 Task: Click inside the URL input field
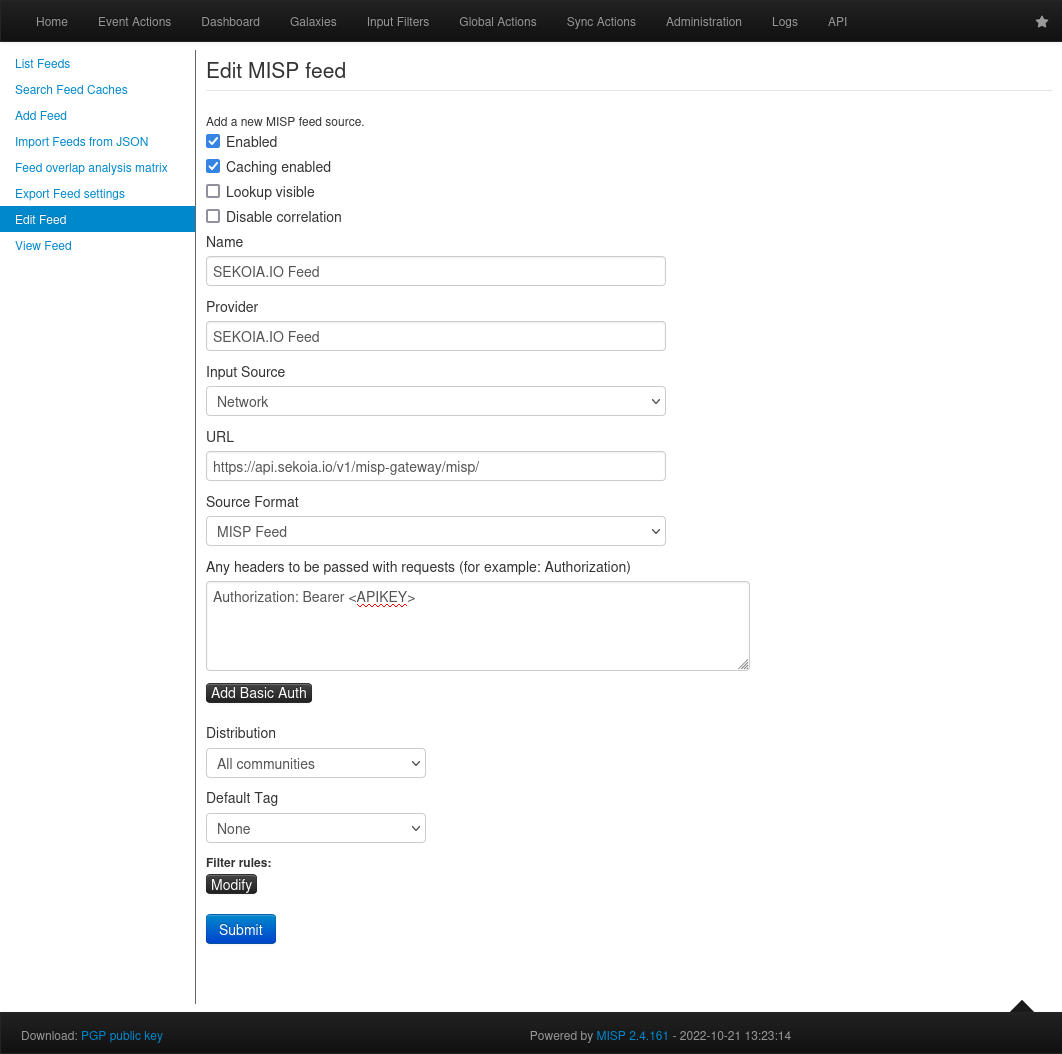435,465
